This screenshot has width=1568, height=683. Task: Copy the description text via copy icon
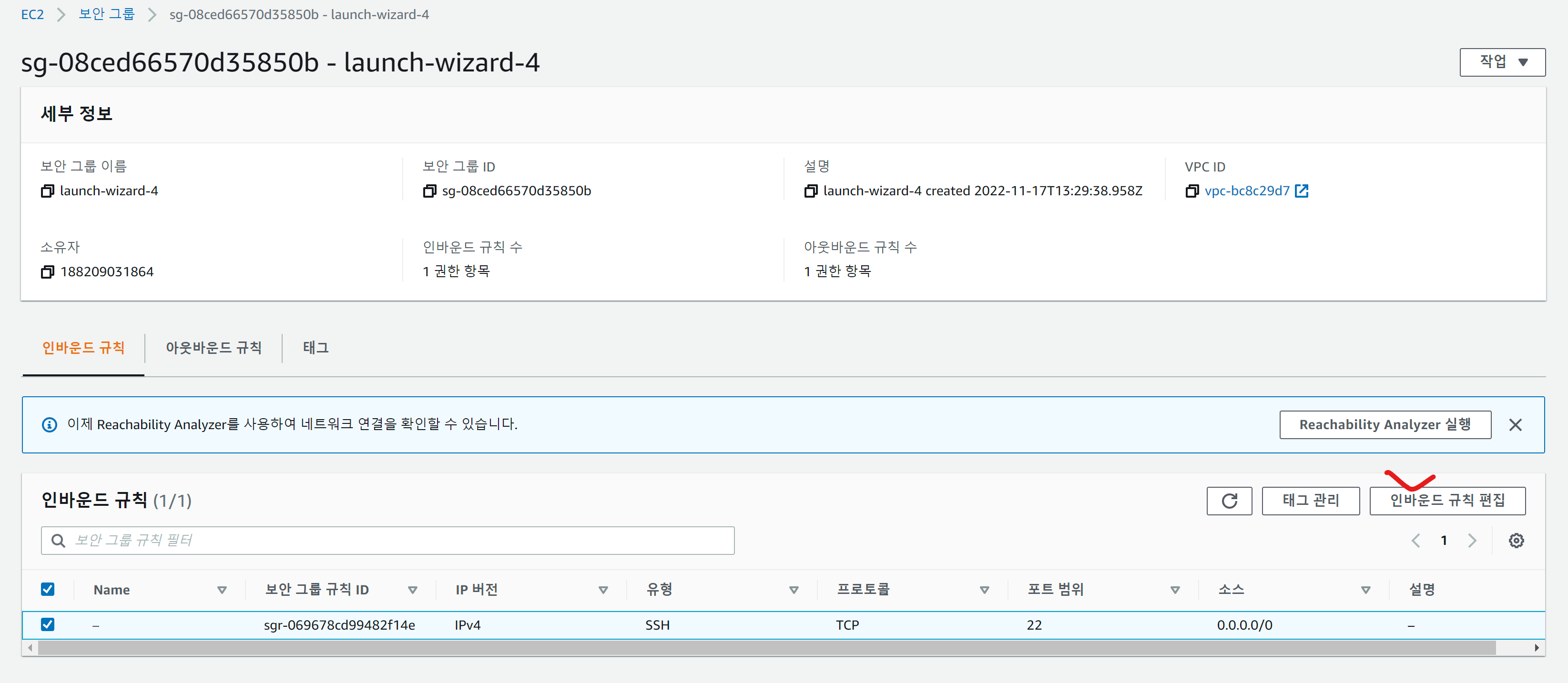tap(810, 191)
